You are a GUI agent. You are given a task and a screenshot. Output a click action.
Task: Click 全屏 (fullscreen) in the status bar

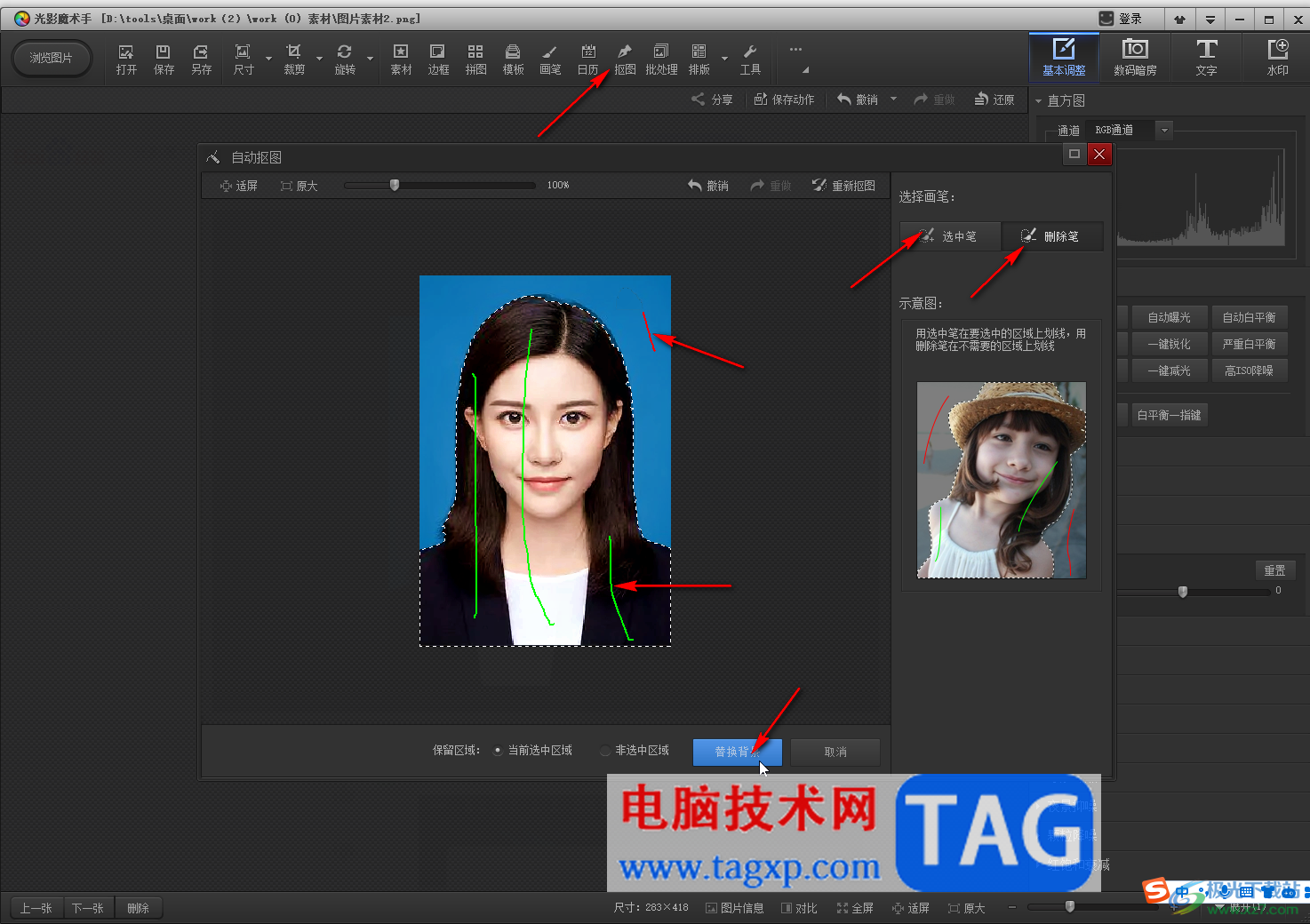[x=855, y=908]
